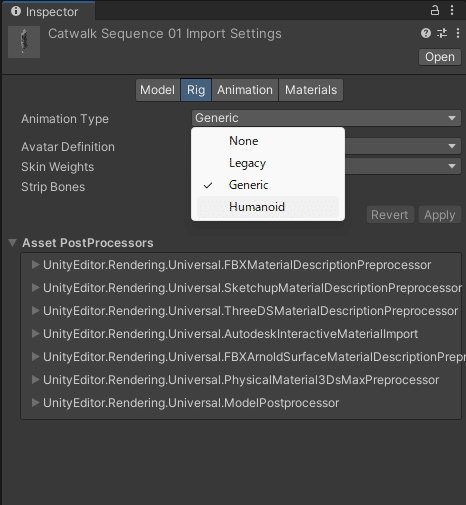Collapse the Asset PostProcessors section
466x505 pixels.
(x=13, y=243)
